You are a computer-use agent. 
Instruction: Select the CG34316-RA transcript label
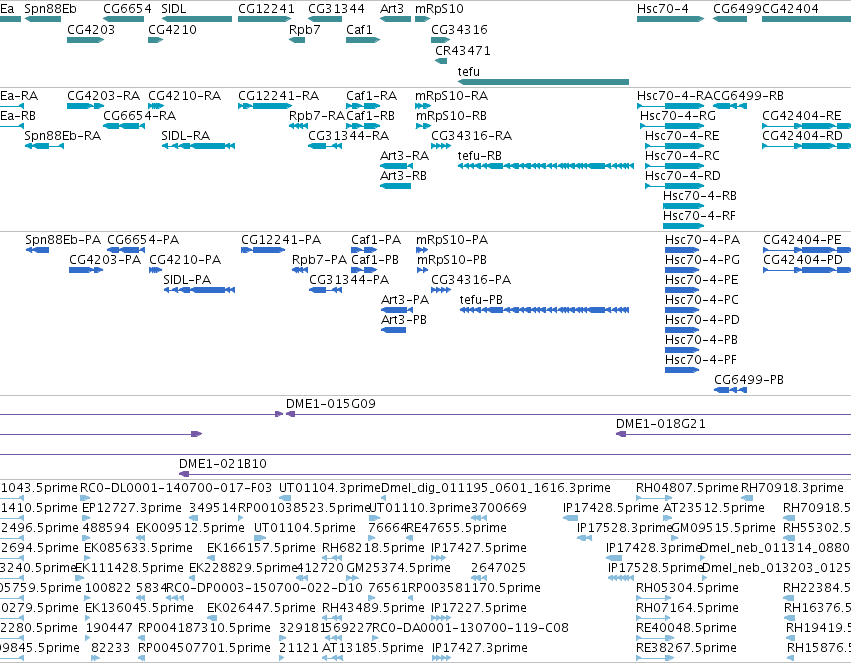coord(472,136)
